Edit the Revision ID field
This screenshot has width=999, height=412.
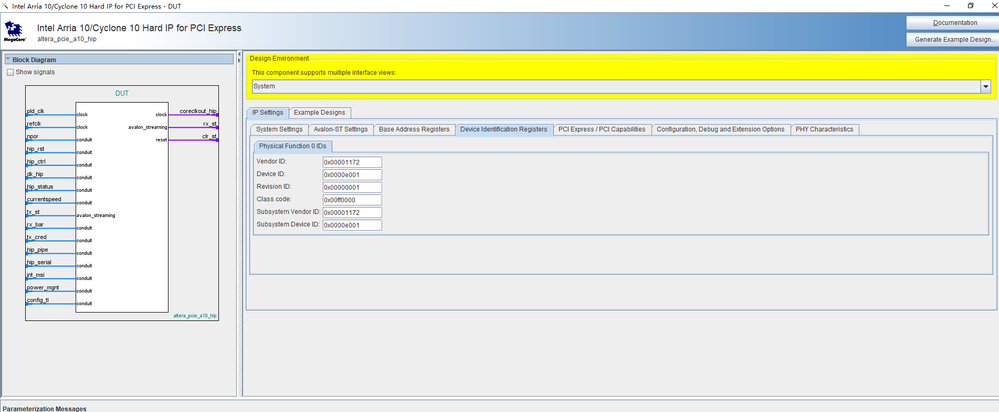click(352, 187)
